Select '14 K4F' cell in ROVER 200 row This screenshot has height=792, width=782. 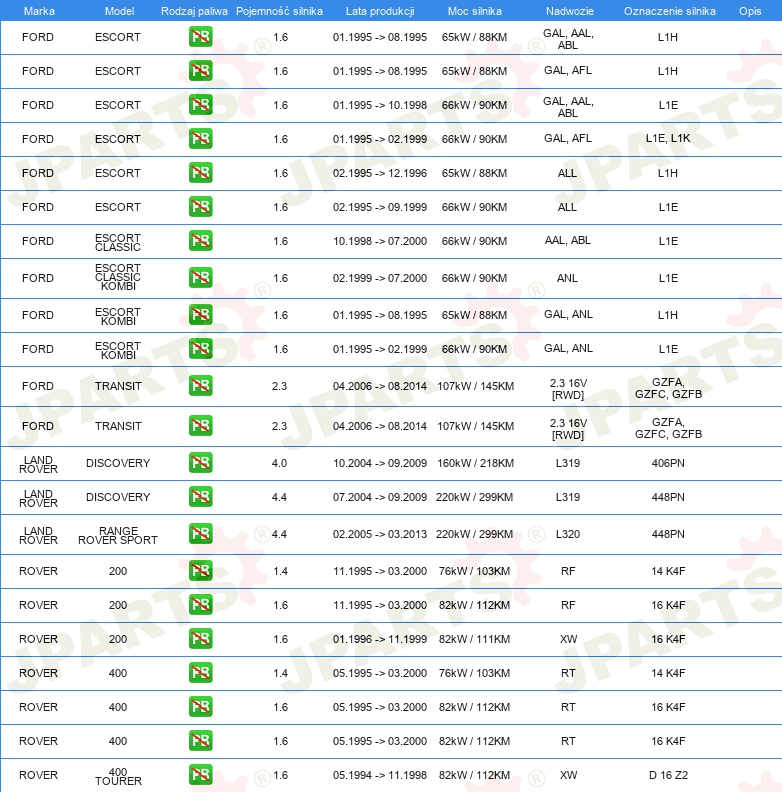tap(668, 571)
